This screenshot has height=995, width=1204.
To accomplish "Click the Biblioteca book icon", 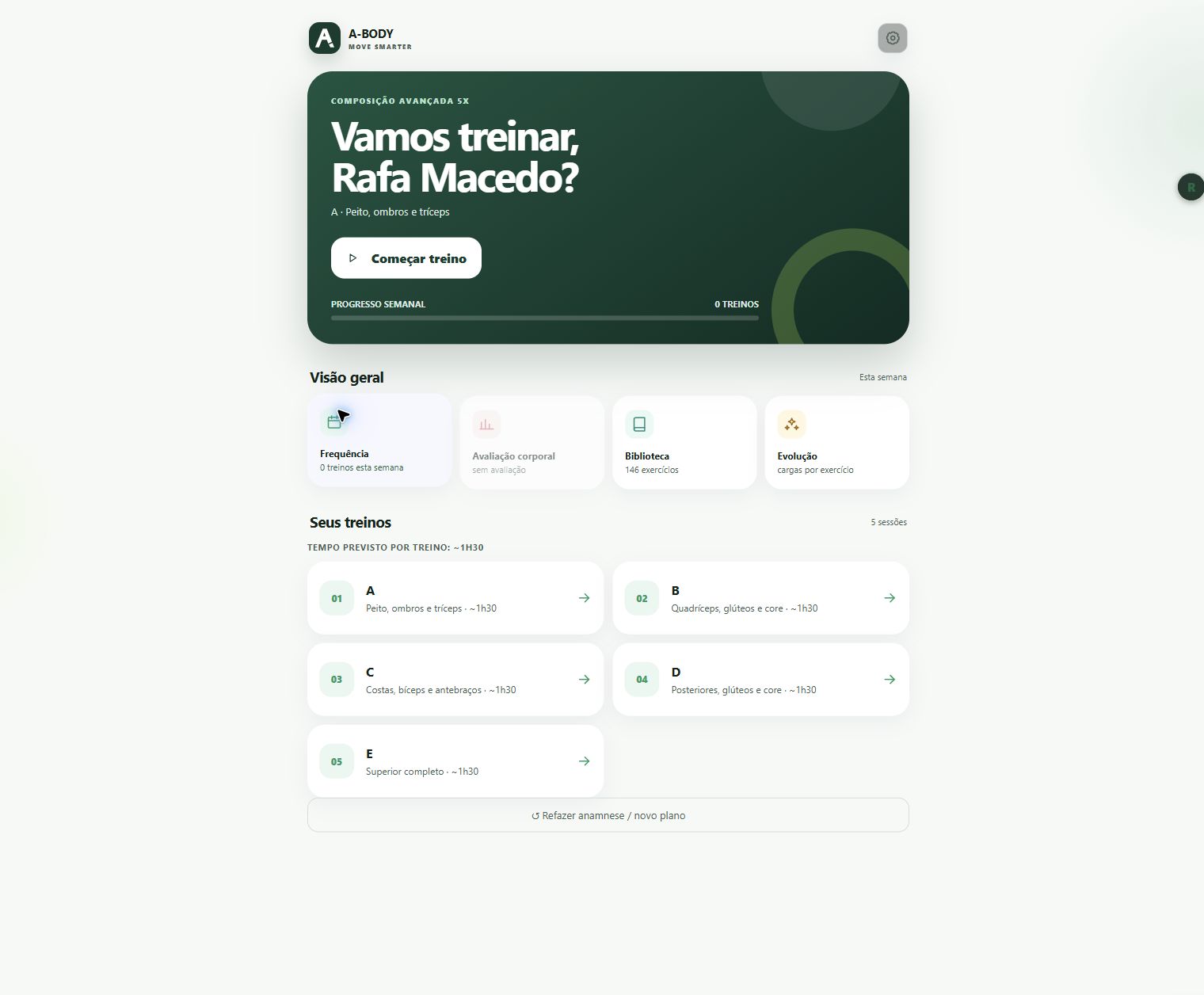I will point(639,424).
